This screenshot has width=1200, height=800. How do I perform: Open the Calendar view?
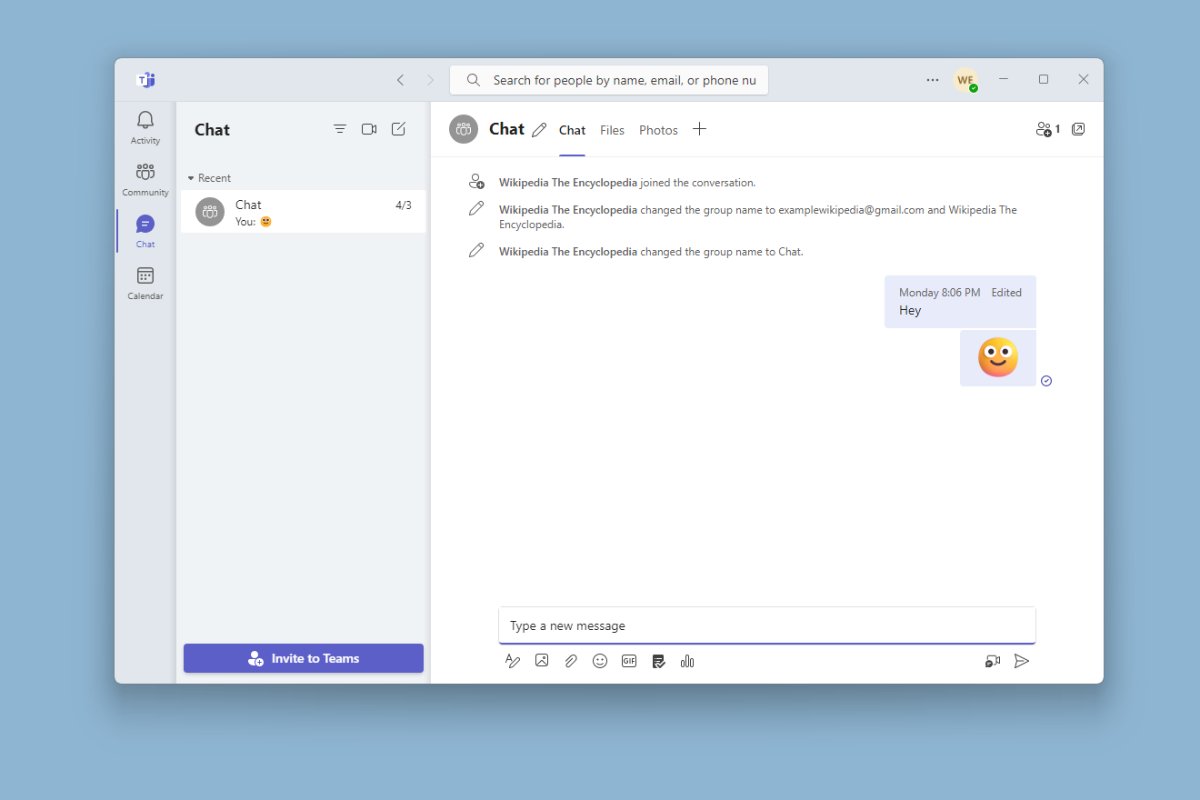tap(145, 283)
